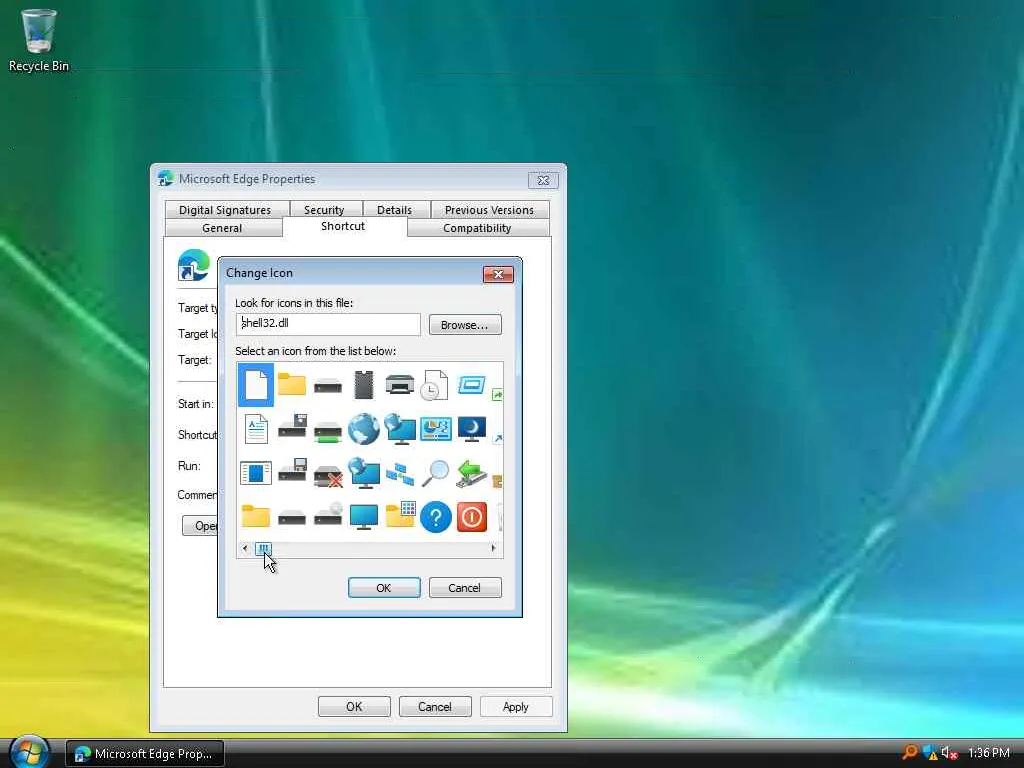Choose the blue globe icon

[x=364, y=429]
